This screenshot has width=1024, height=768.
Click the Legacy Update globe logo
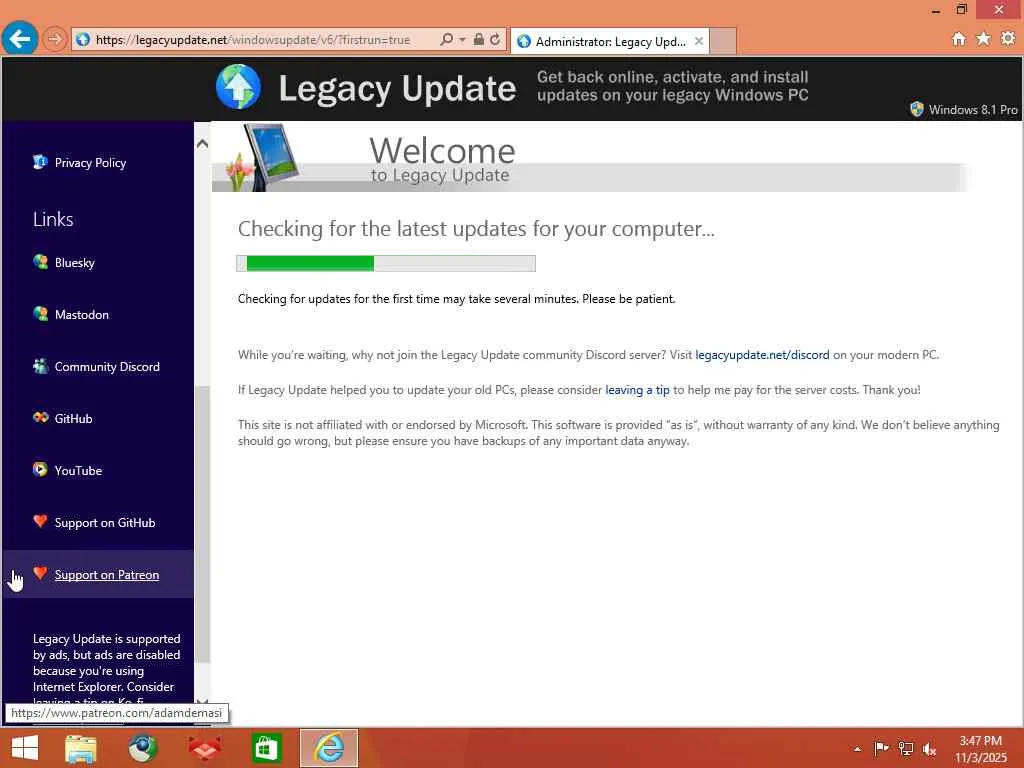point(238,87)
